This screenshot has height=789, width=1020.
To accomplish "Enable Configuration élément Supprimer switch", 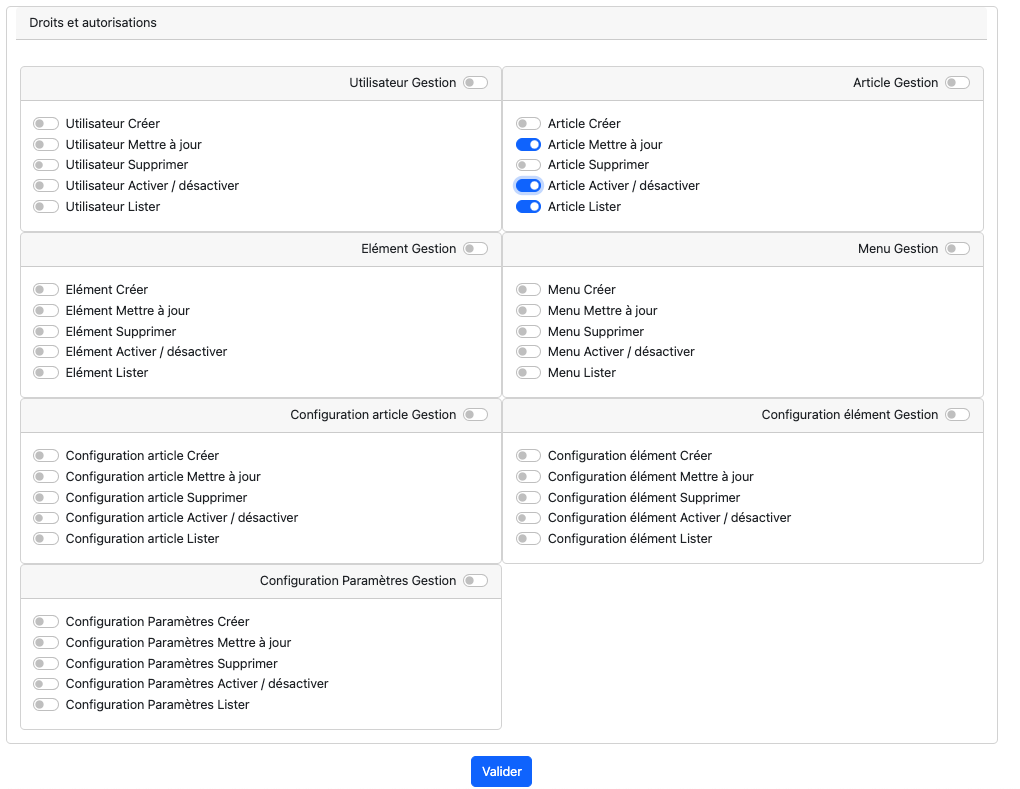I will tap(528, 498).
